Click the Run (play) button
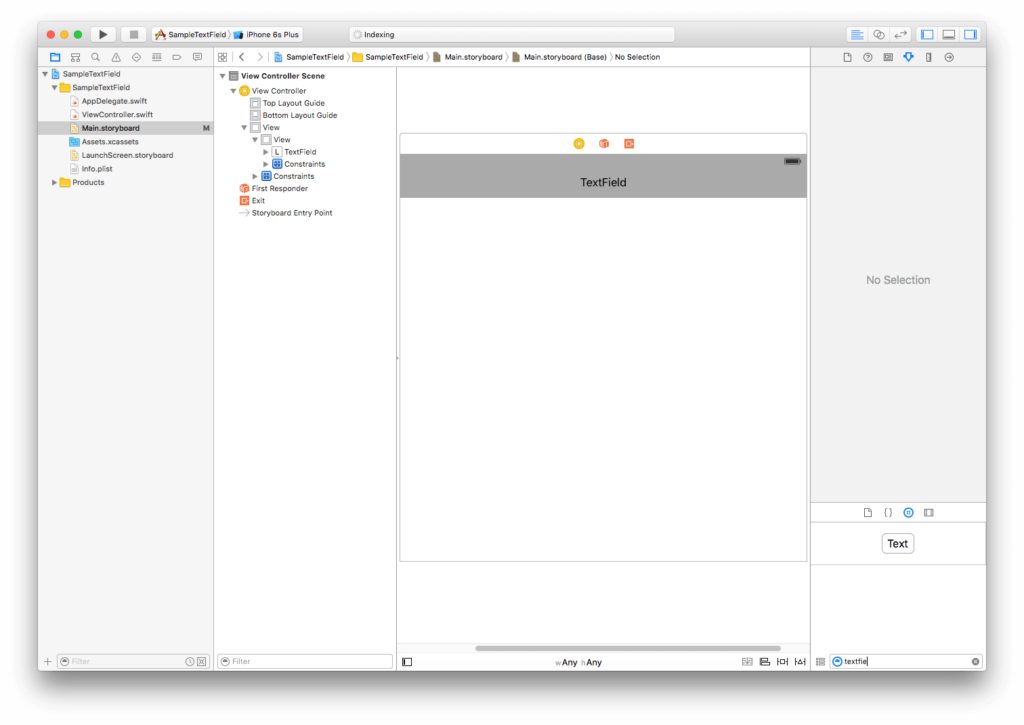 [x=103, y=35]
